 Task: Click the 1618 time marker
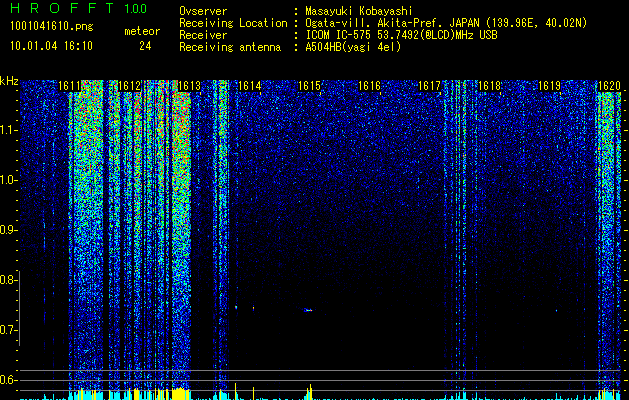(490, 86)
